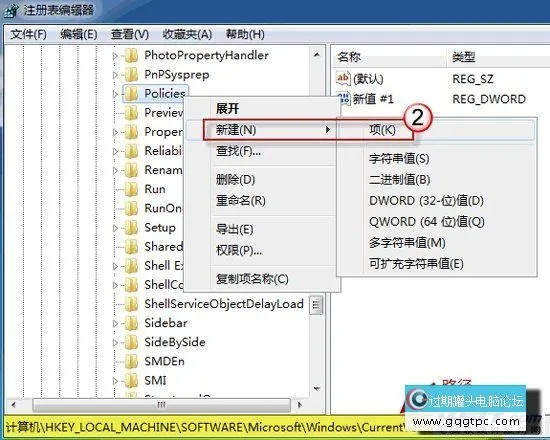Select DWORD (32-位)值(D) in the submenu
The width and height of the screenshot is (550, 440).
[x=436, y=201]
